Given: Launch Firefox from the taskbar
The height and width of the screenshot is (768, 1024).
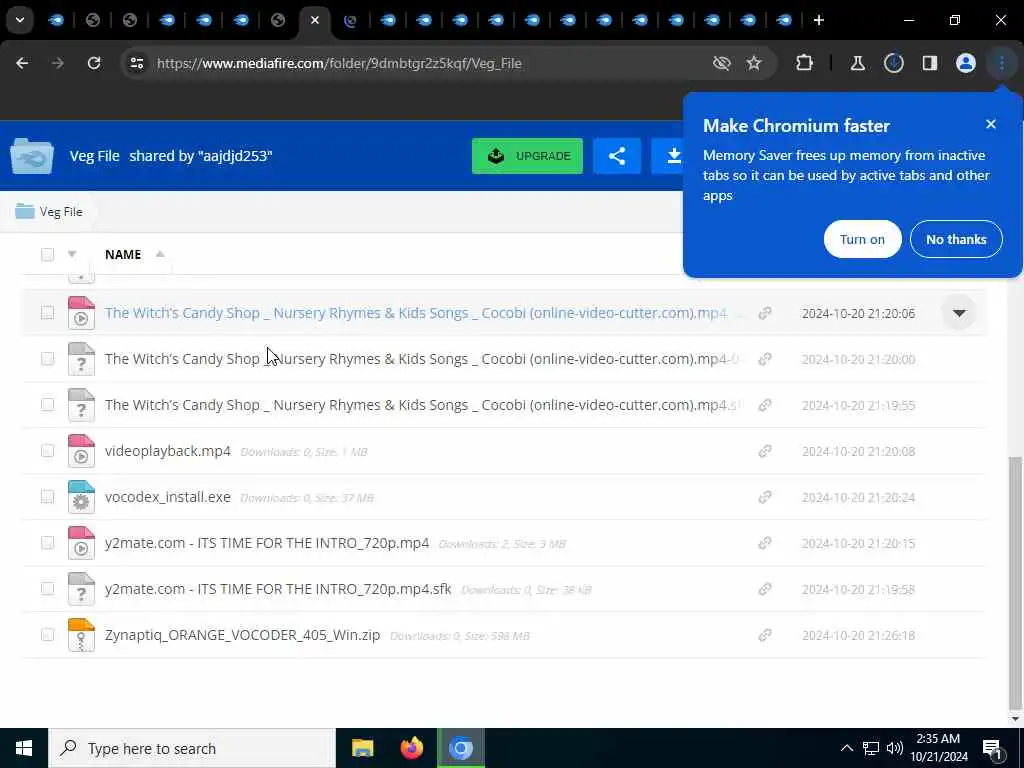Looking at the screenshot, I should point(411,748).
